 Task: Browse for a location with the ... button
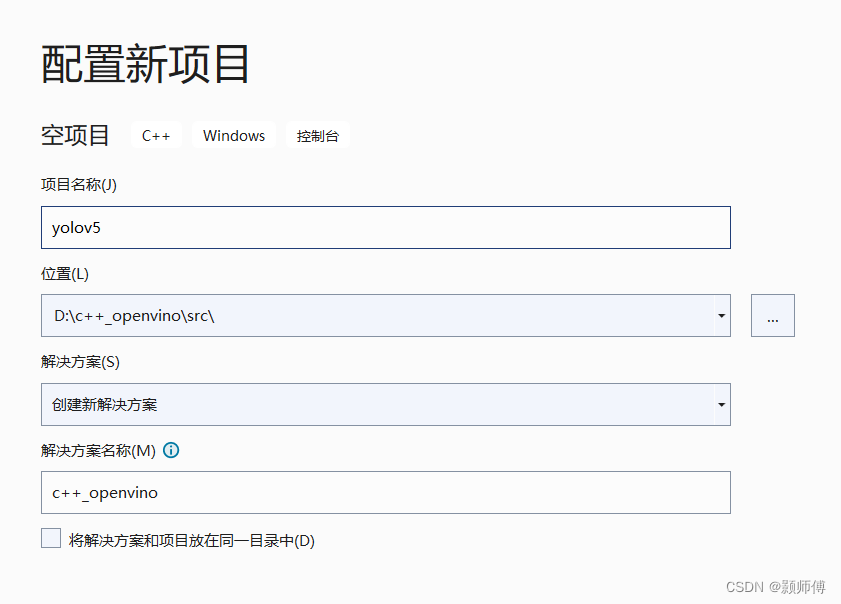[x=772, y=315]
